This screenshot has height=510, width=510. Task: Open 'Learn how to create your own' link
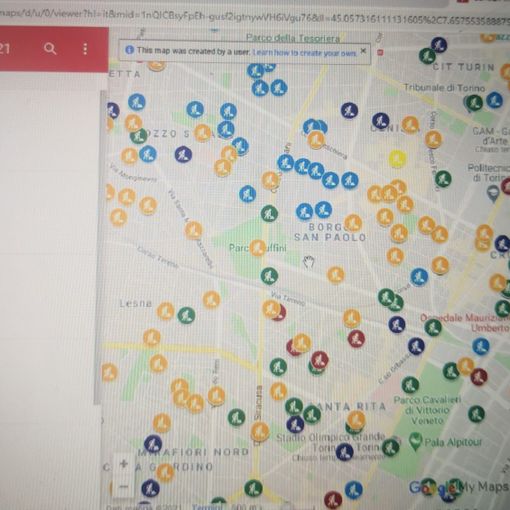[305, 53]
